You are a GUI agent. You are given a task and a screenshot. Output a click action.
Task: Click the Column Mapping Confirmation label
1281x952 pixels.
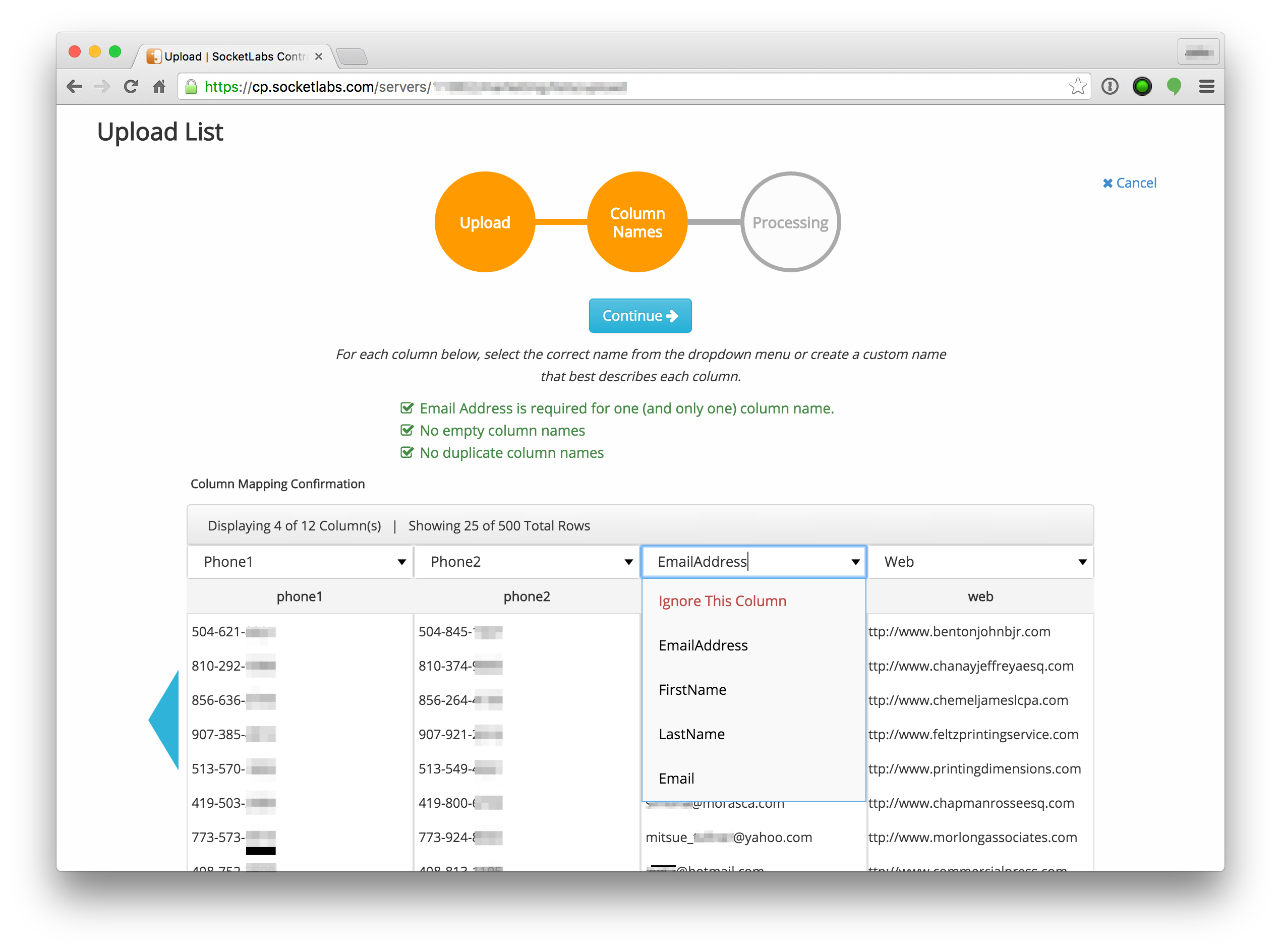277,484
